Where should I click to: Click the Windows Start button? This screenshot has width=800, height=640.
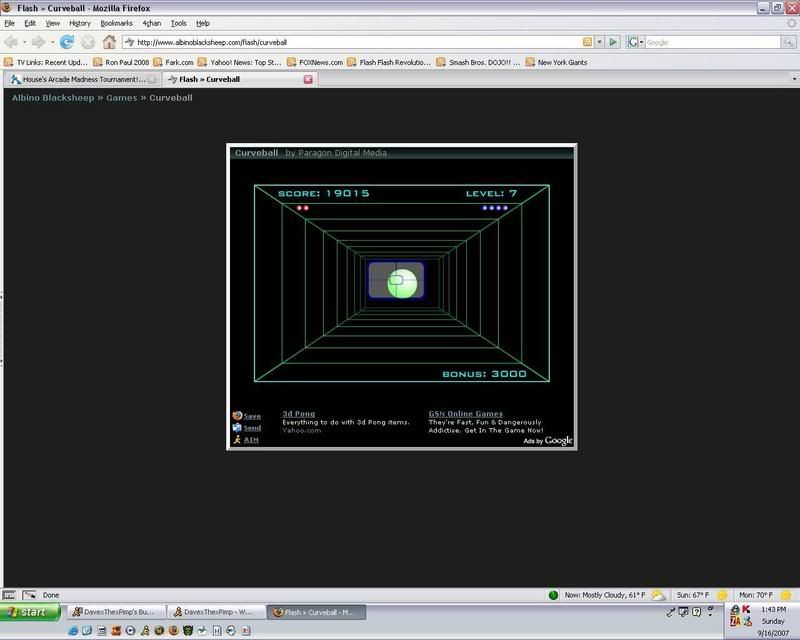click(x=27, y=612)
